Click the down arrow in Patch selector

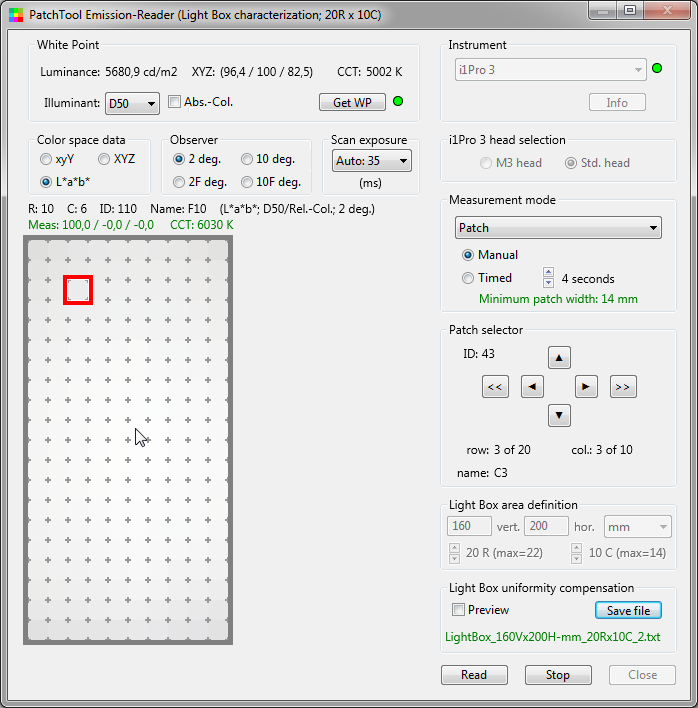pyautogui.click(x=560, y=415)
